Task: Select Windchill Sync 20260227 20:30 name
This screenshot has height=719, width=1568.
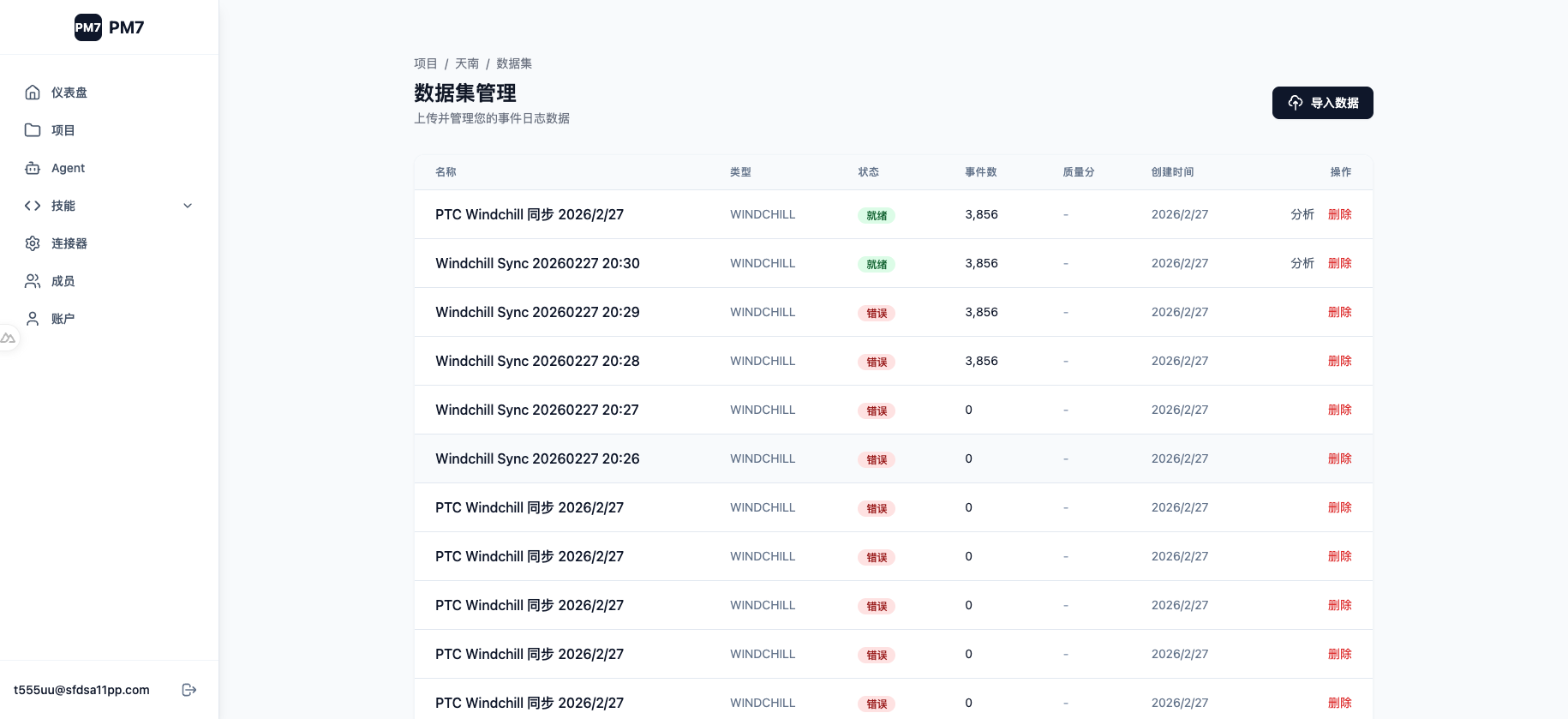Action: [x=537, y=263]
